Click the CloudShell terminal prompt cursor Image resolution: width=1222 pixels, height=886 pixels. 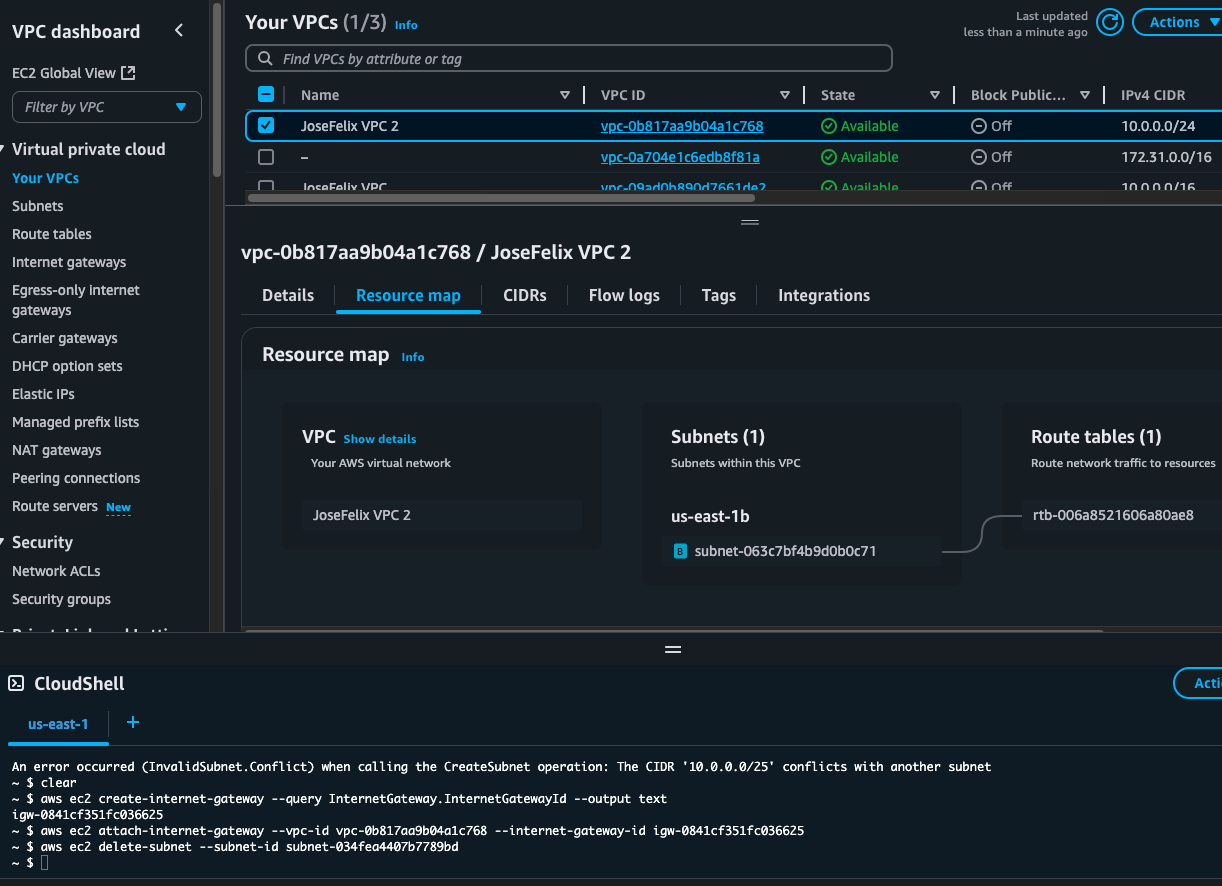[x=44, y=862]
